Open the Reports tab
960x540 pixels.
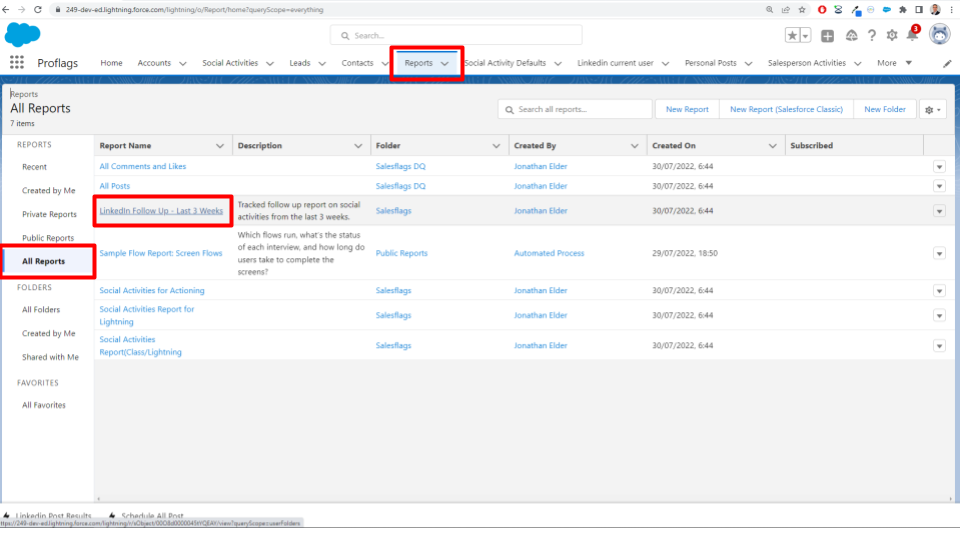point(418,63)
